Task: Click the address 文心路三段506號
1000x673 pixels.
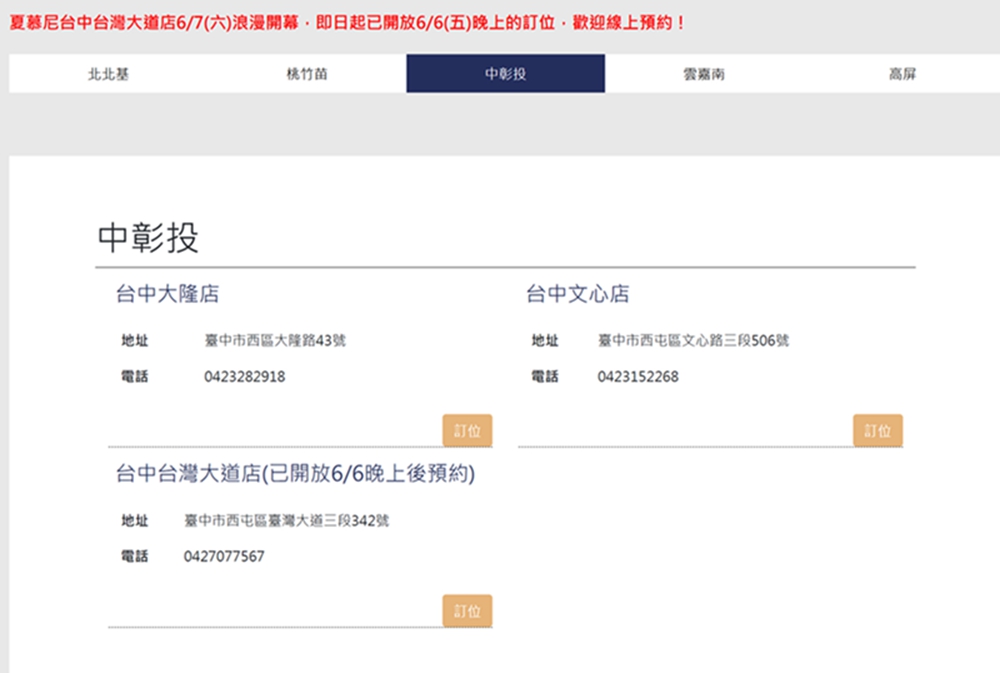Action: click(693, 341)
